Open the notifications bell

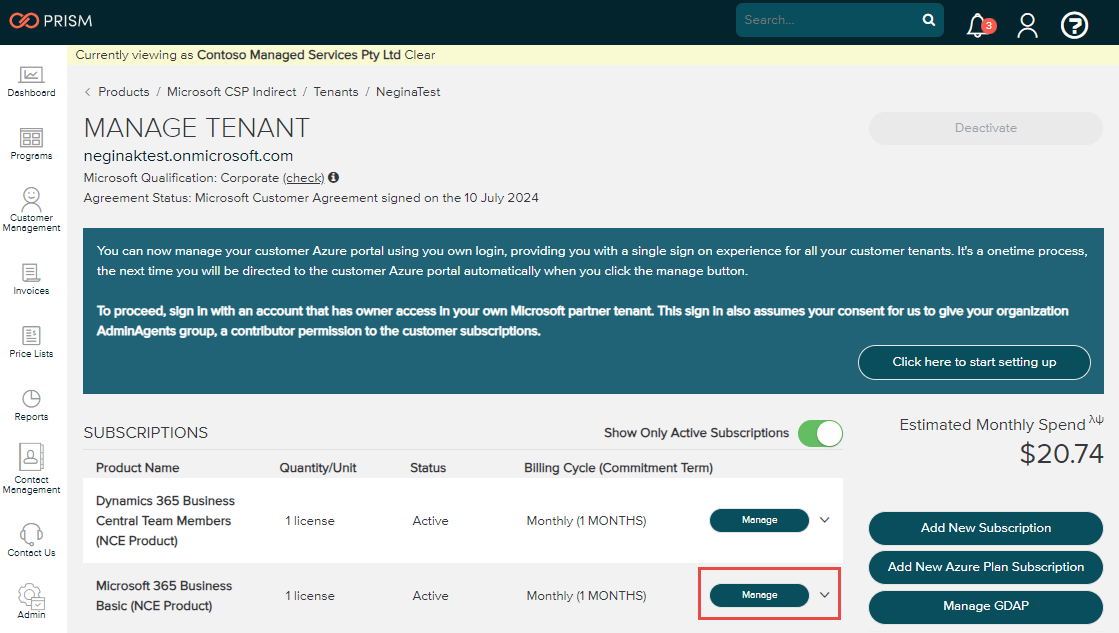(x=980, y=26)
